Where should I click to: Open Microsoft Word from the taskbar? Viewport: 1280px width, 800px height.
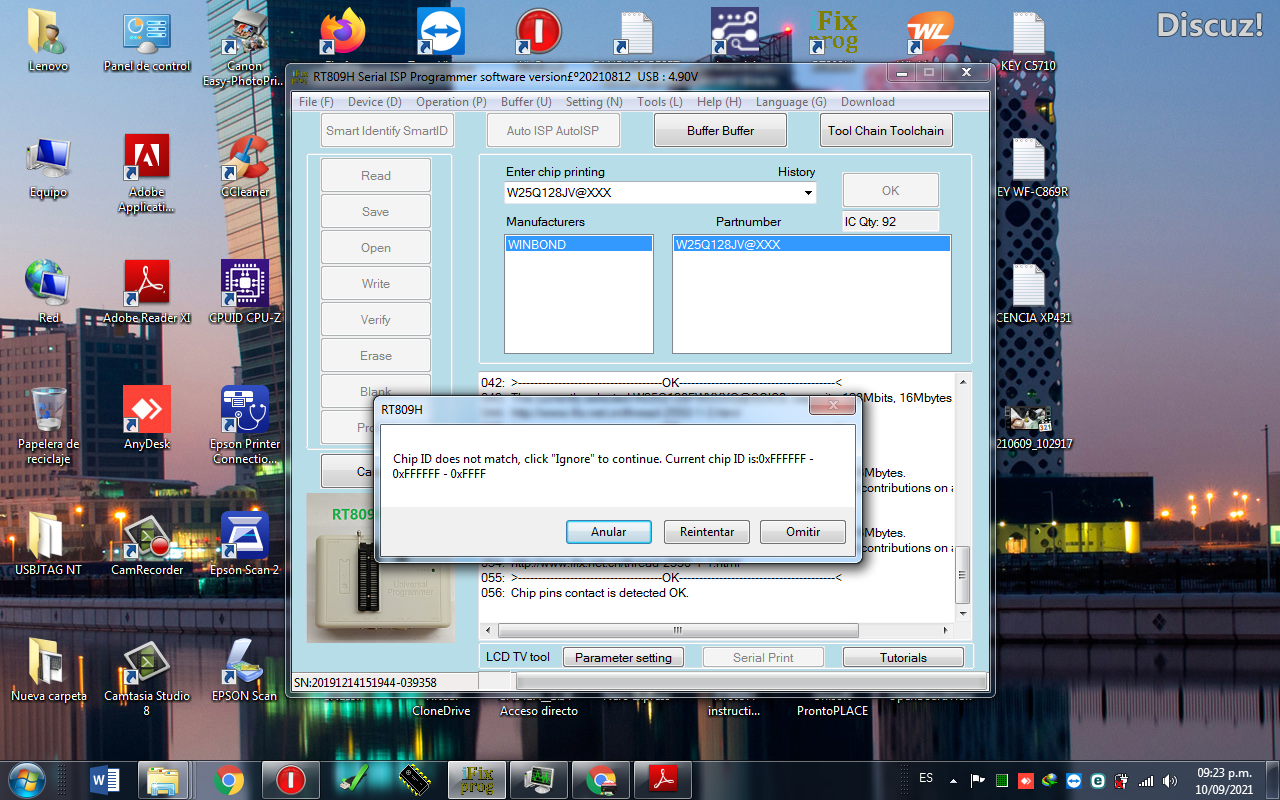(105, 779)
